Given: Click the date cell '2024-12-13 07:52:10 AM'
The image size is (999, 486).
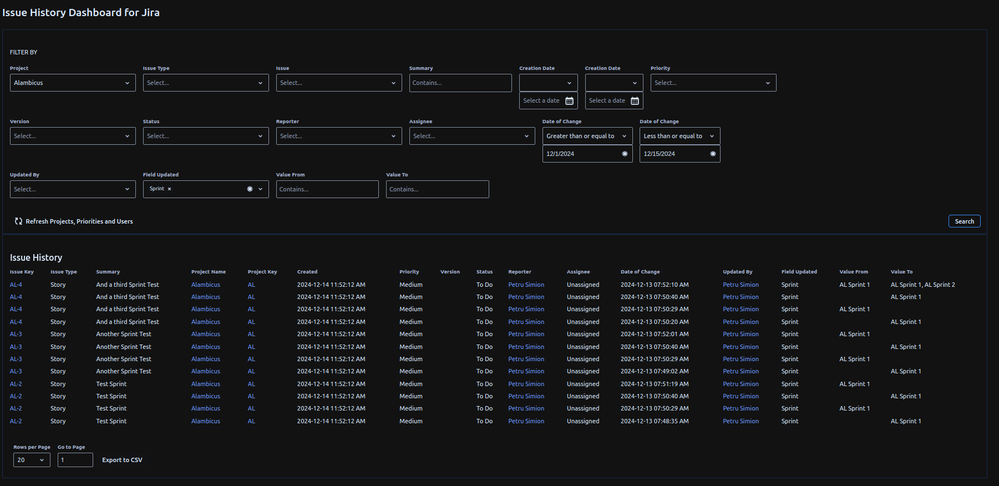Looking at the screenshot, I should [654, 285].
